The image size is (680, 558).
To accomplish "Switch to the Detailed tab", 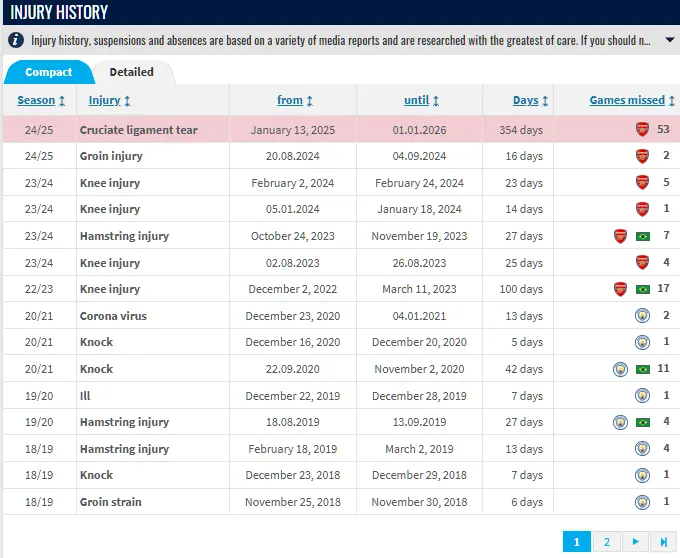I will click(x=132, y=72).
